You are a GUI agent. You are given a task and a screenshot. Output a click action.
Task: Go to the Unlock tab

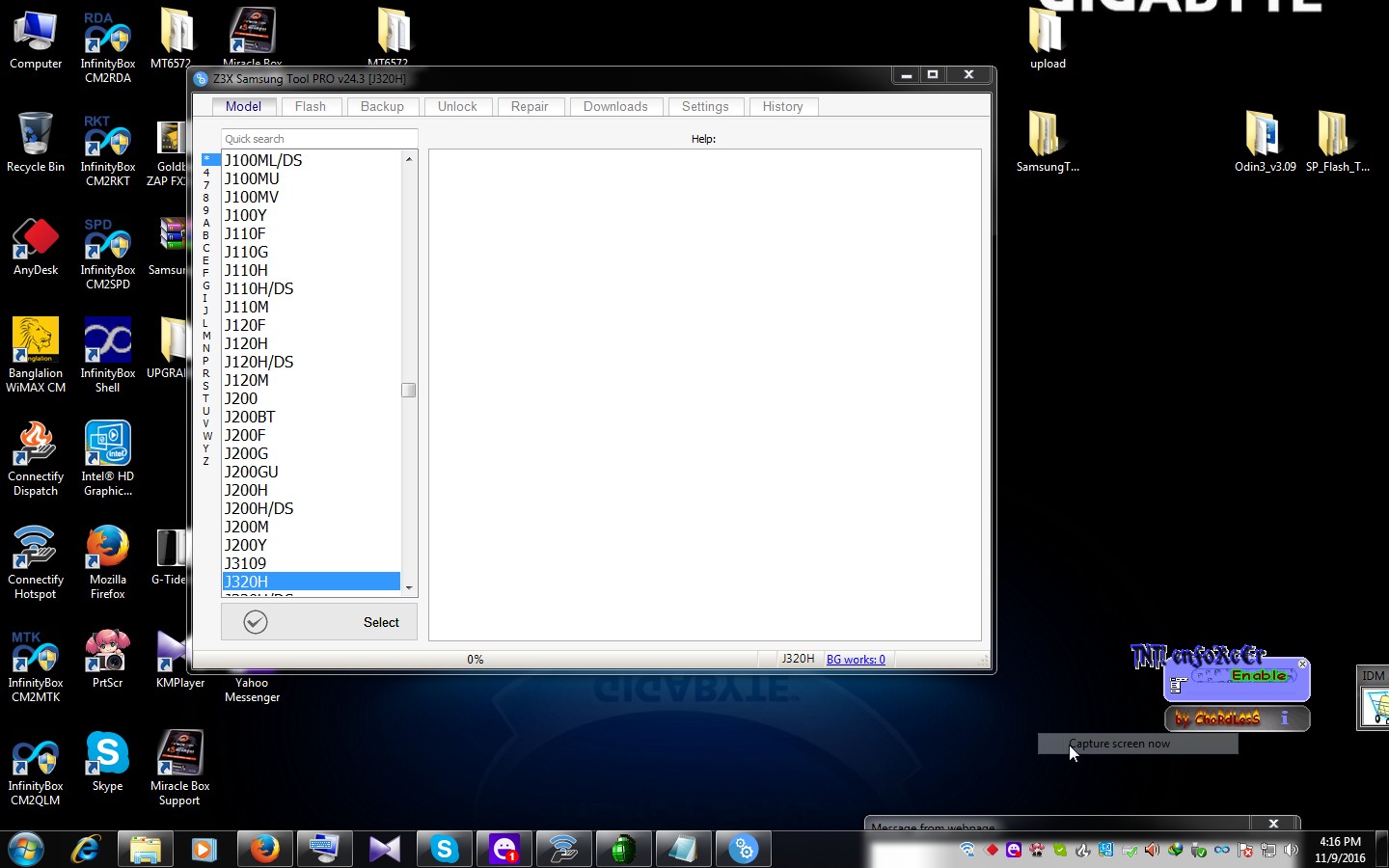[x=457, y=106]
